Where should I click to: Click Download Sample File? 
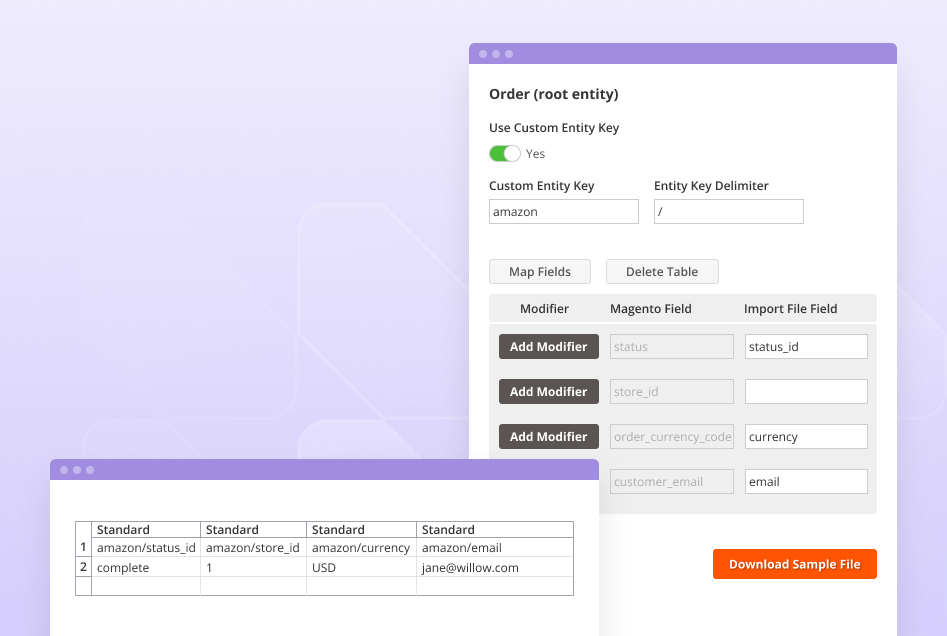(x=794, y=563)
